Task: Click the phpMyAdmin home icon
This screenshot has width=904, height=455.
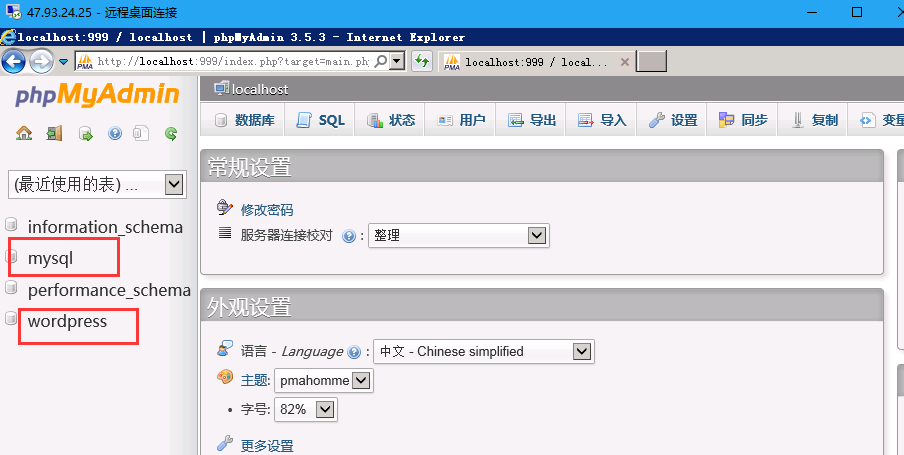Action: [x=24, y=133]
